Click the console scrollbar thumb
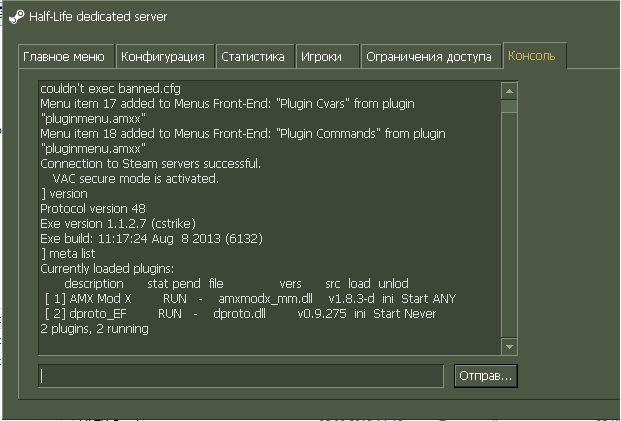 pyautogui.click(x=509, y=107)
